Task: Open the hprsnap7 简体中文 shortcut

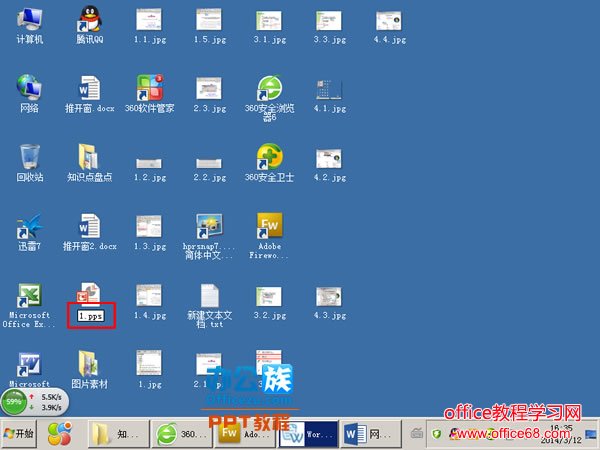Action: tap(209, 236)
